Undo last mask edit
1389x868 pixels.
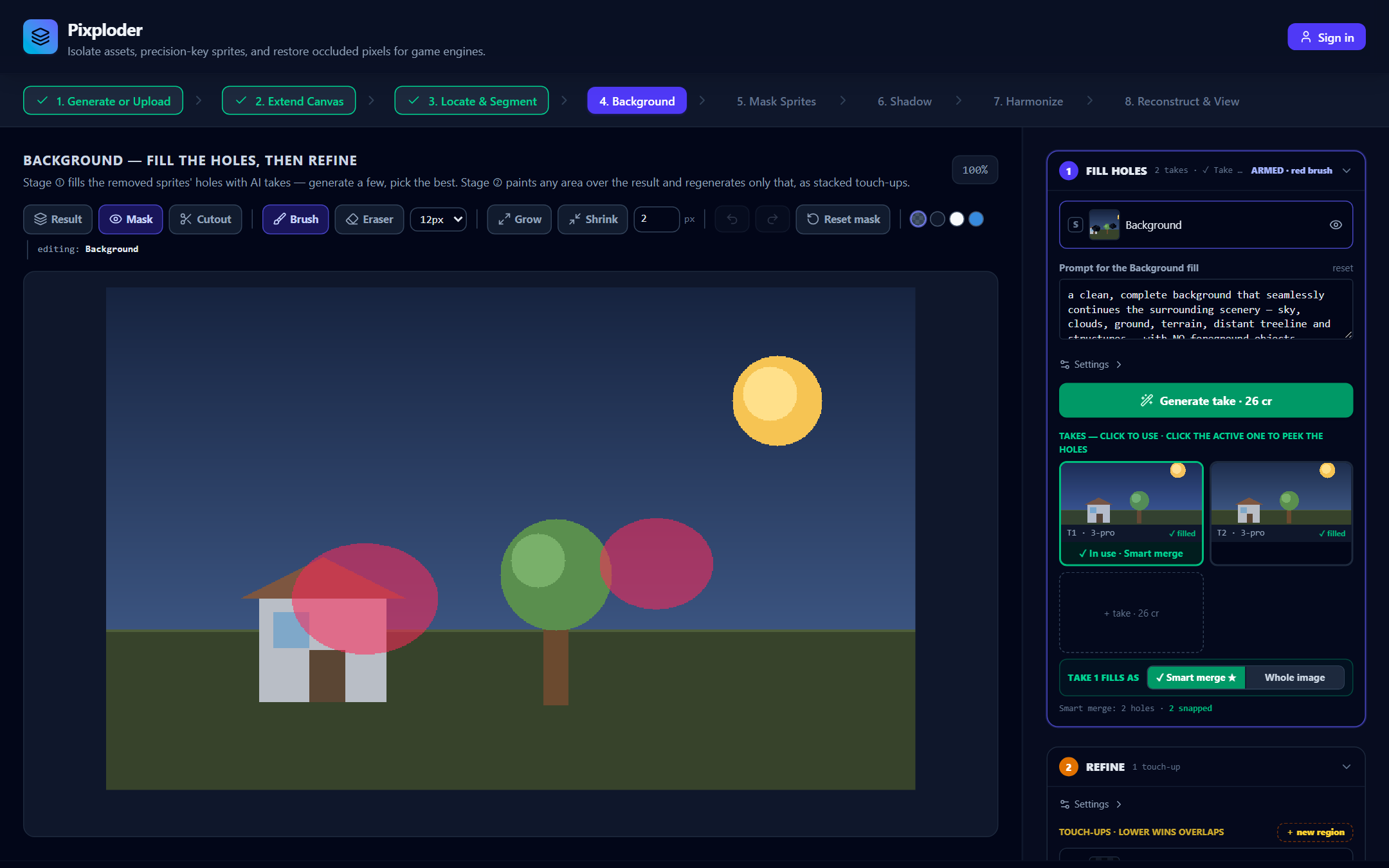[x=732, y=219]
